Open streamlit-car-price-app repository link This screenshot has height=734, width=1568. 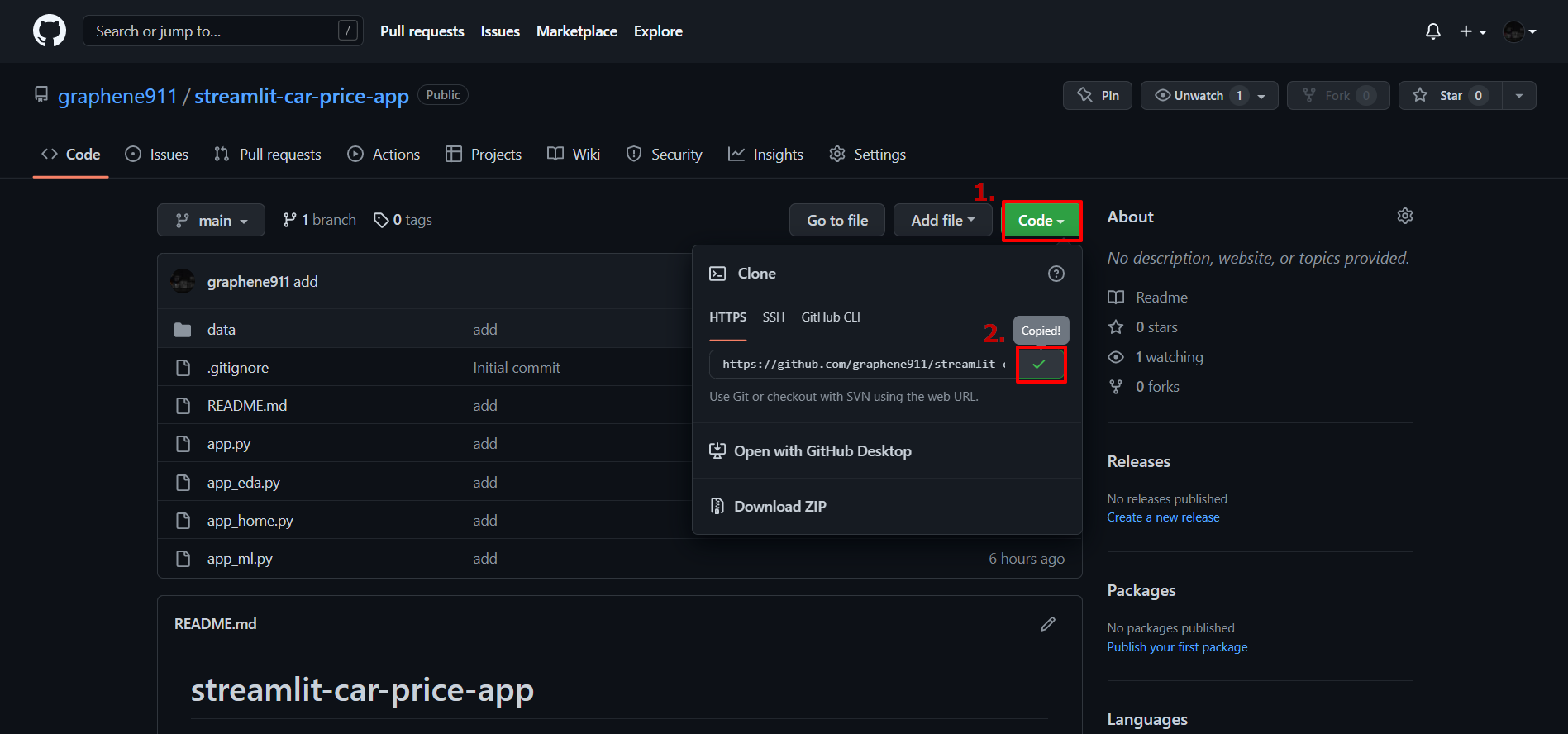click(302, 96)
